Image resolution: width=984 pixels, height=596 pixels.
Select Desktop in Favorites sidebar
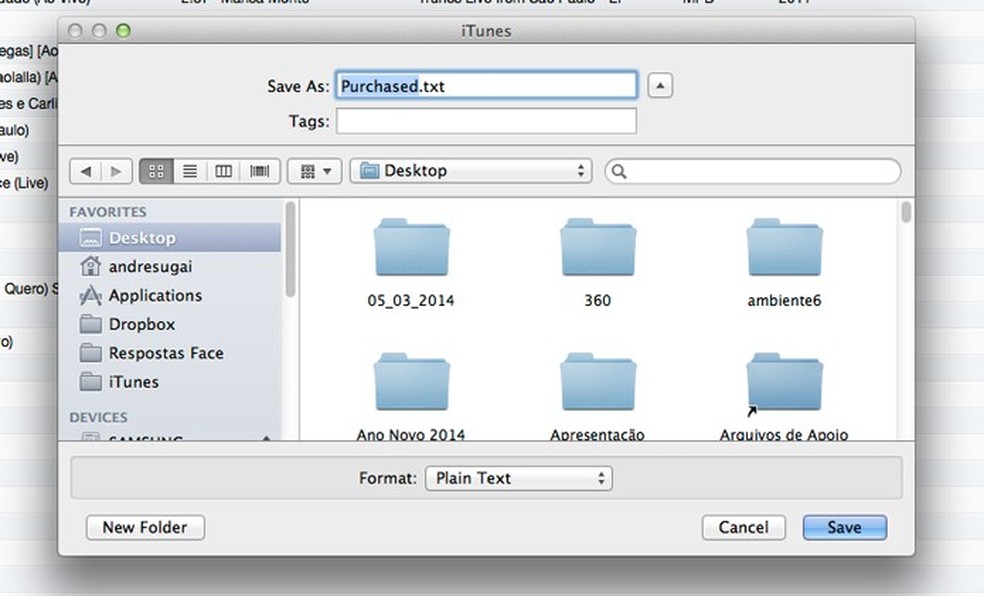coord(169,238)
